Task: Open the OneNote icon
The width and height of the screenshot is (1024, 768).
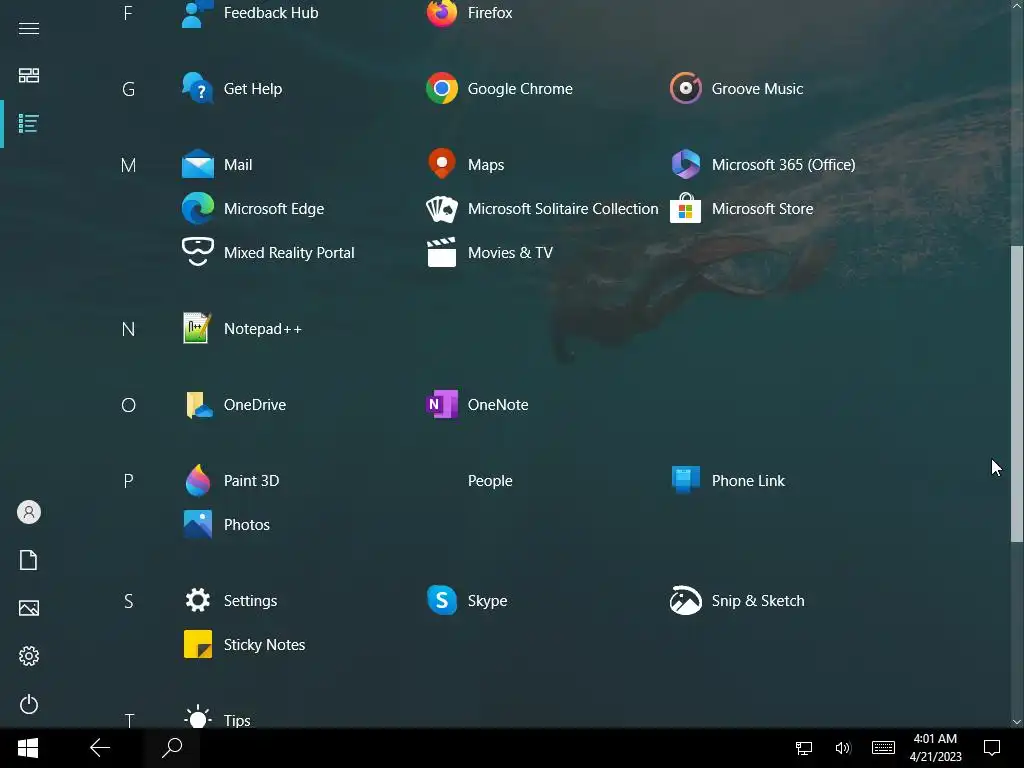Action: click(441, 405)
